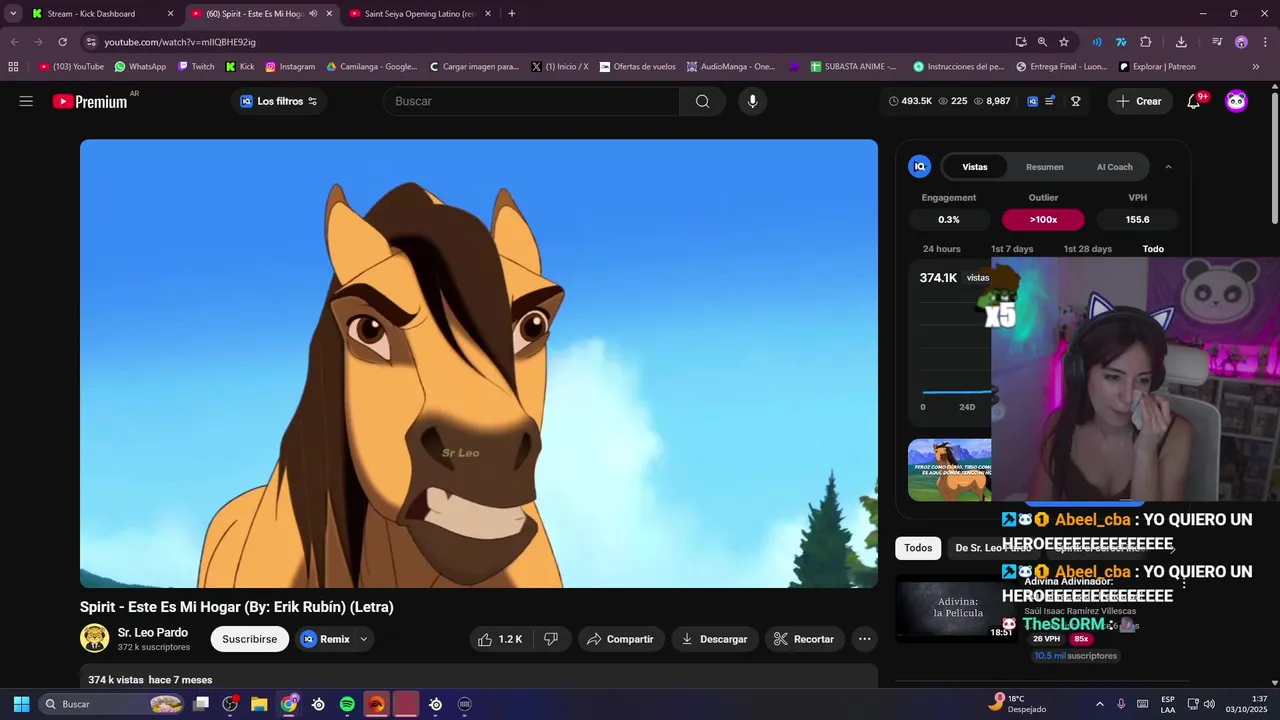Open Adivina la Película video thumbnail
Viewport: 1280px width, 720px height.
(x=956, y=609)
